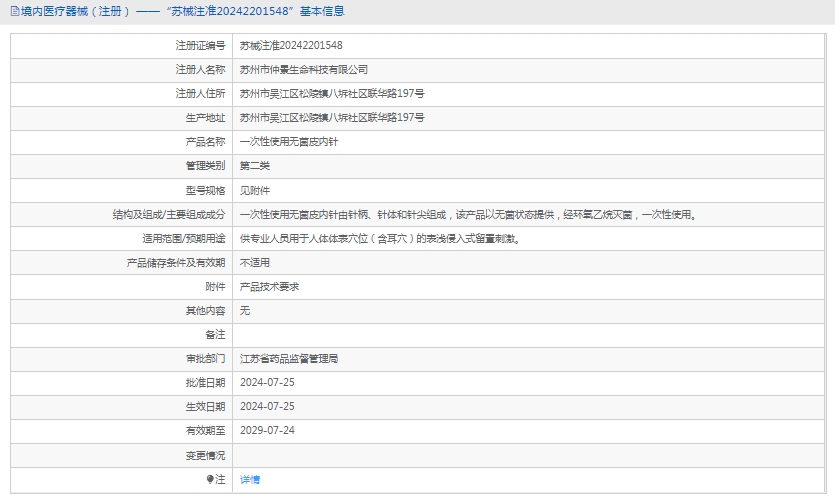
Task: Click the bullet icon next to 注
Action: tap(210, 480)
